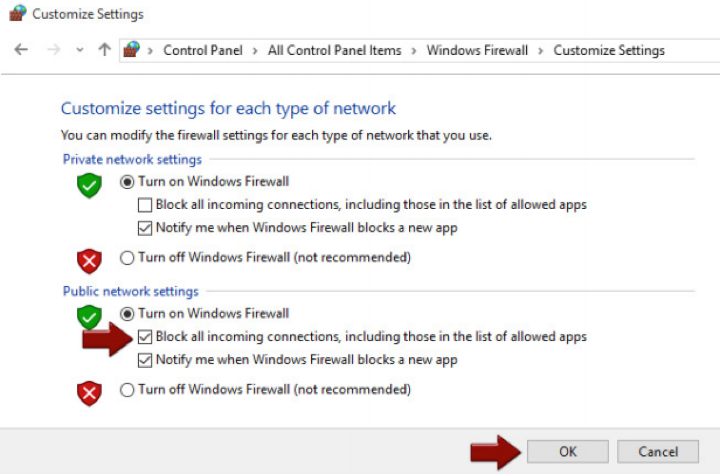Uncheck private Notify me checkbox
The width and height of the screenshot is (720, 474).
point(144,227)
